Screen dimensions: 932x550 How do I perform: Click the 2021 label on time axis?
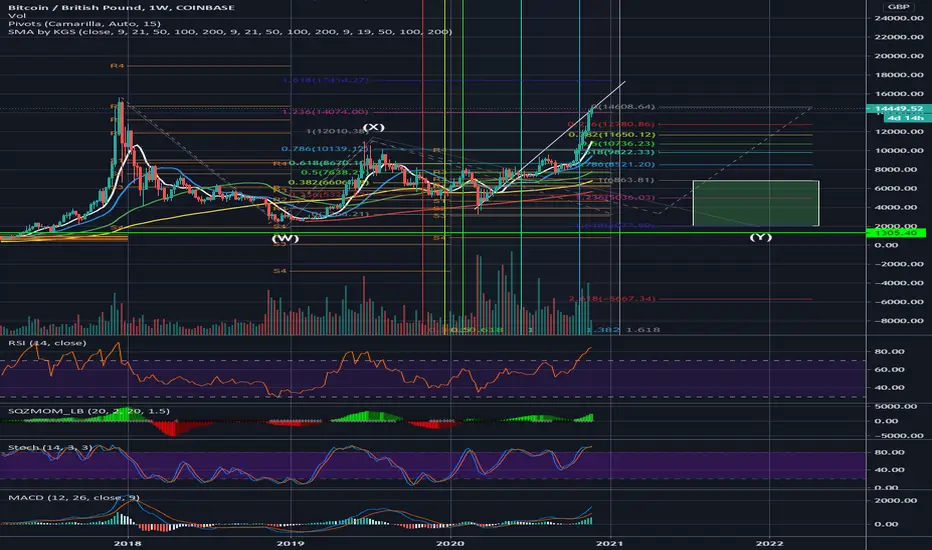[x=610, y=543]
